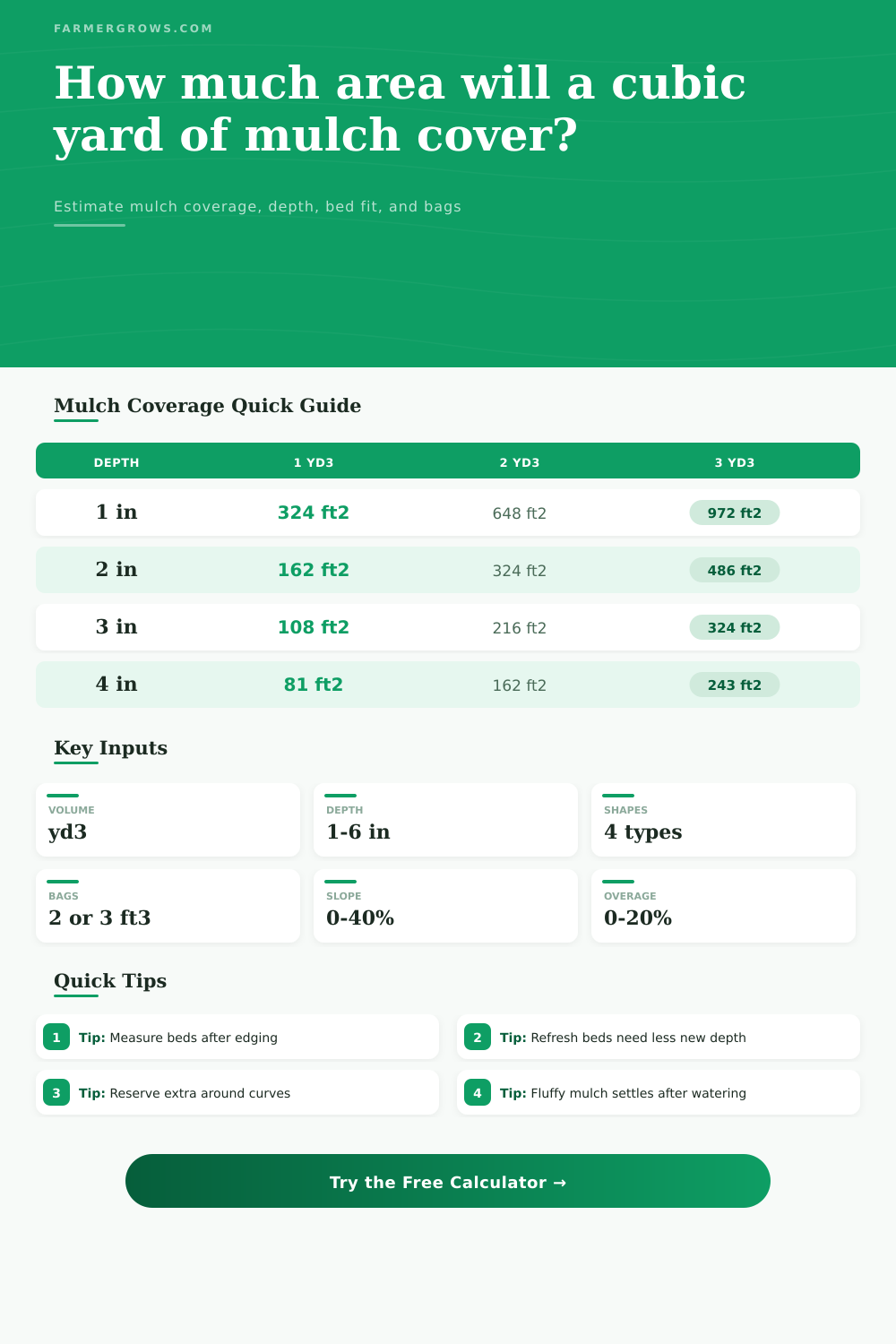Select tip badge number 4
The height and width of the screenshot is (1344, 896).
pyautogui.click(x=478, y=1092)
